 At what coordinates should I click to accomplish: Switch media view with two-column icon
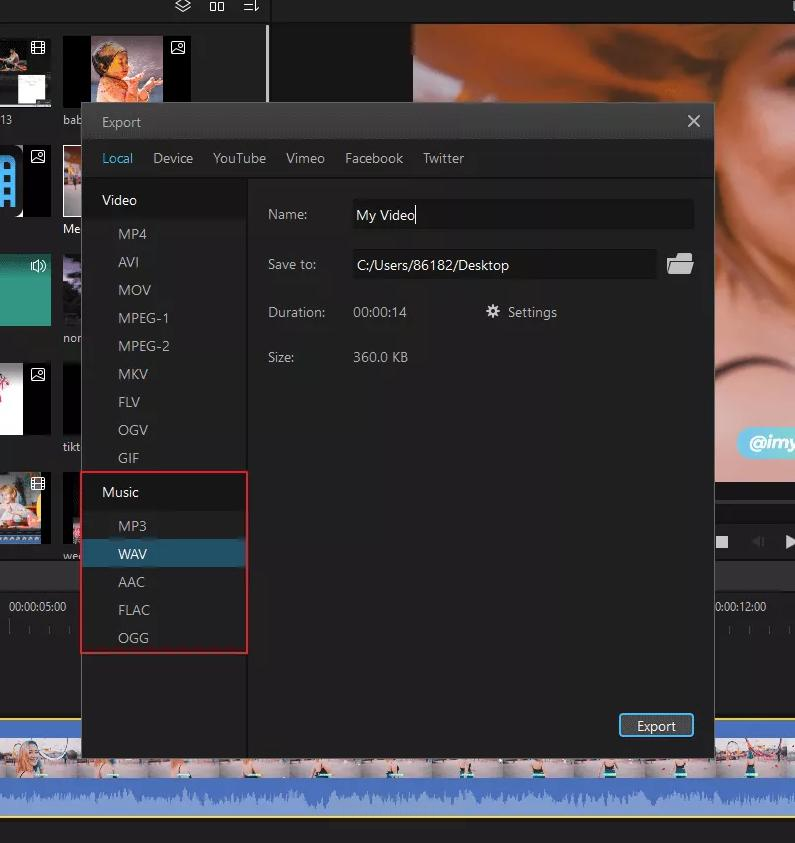coord(217,7)
